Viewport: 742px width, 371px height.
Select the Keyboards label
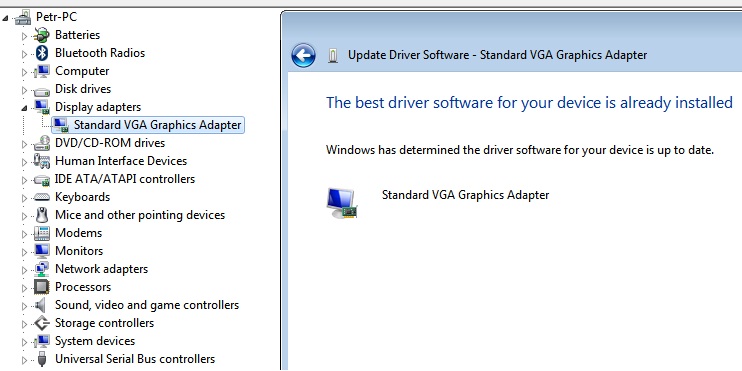82,197
